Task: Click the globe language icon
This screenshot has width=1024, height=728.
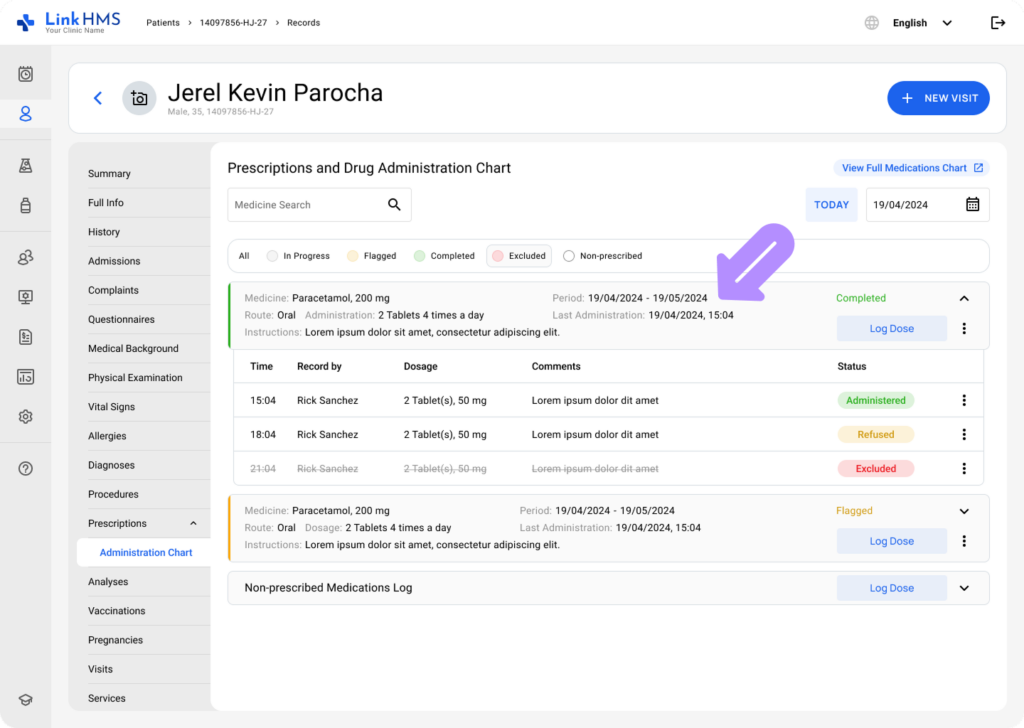Action: pyautogui.click(x=871, y=23)
